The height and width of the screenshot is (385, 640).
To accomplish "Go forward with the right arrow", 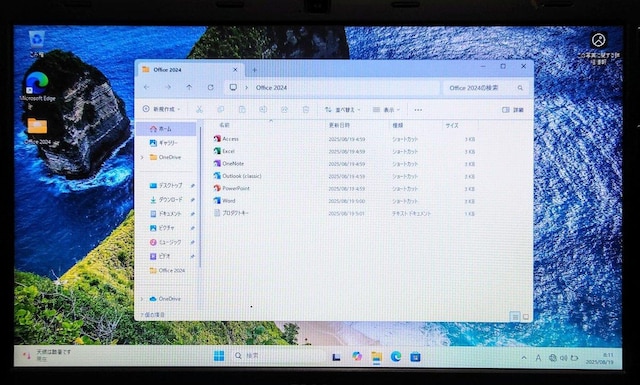I will click(x=168, y=87).
